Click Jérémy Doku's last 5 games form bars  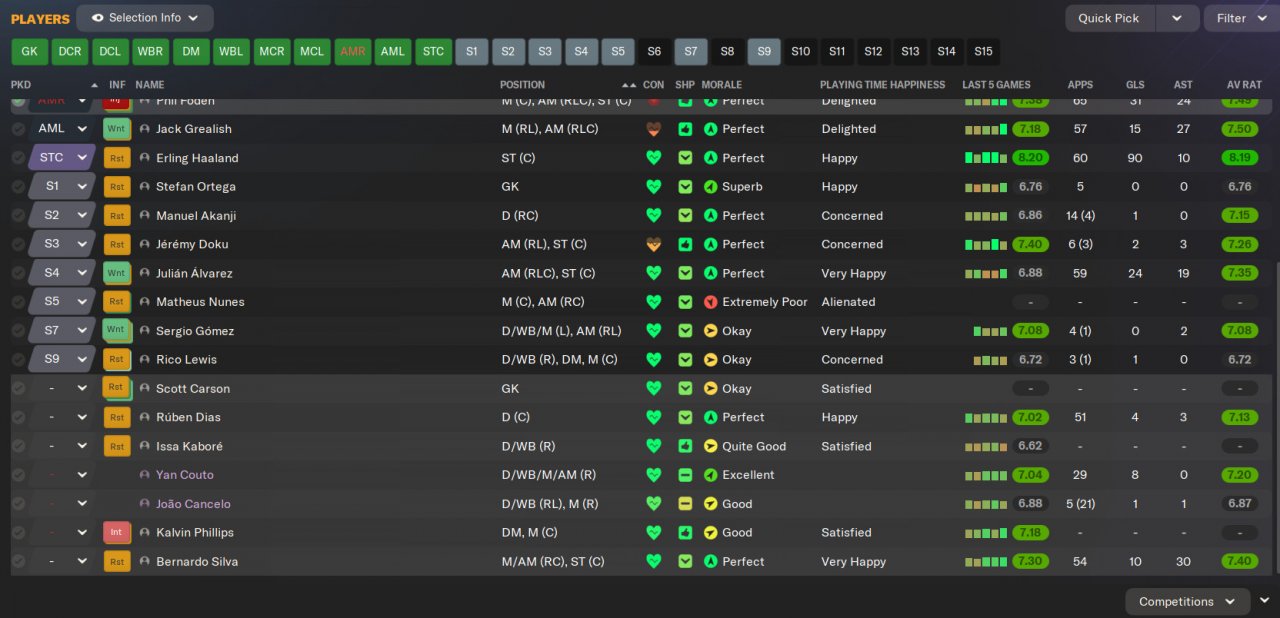(x=985, y=244)
